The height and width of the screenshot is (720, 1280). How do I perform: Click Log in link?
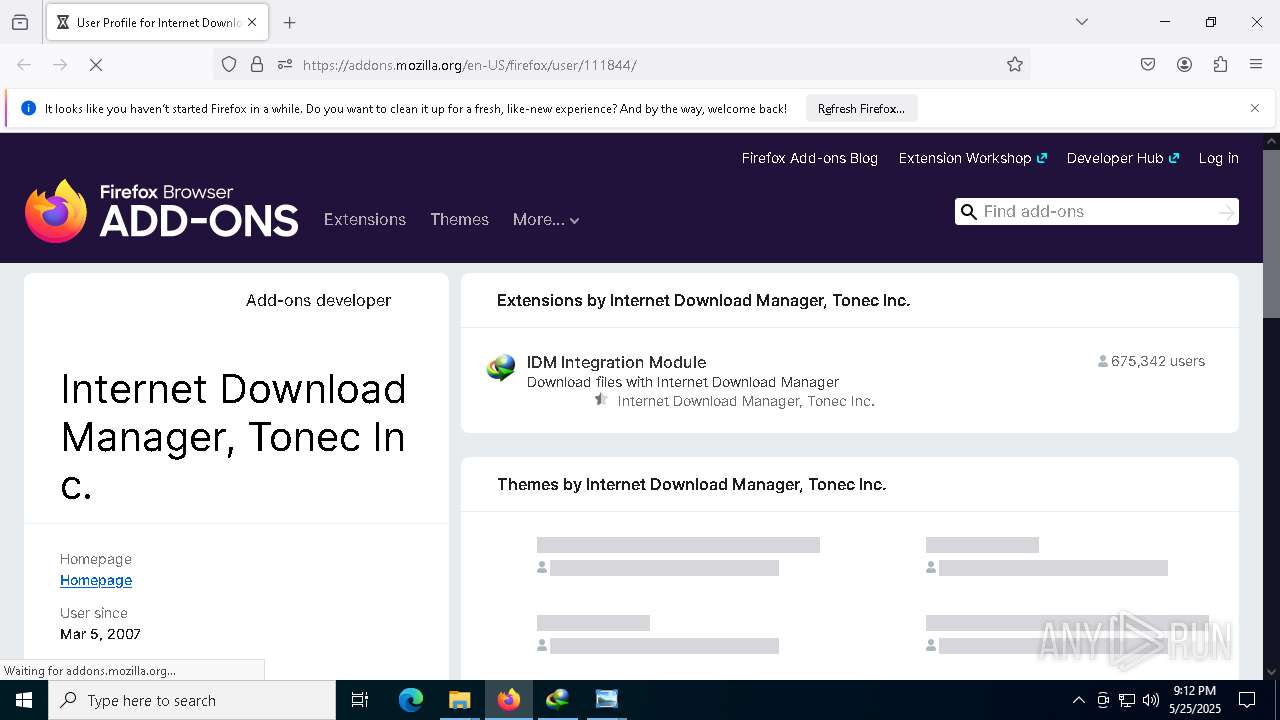click(x=1218, y=158)
